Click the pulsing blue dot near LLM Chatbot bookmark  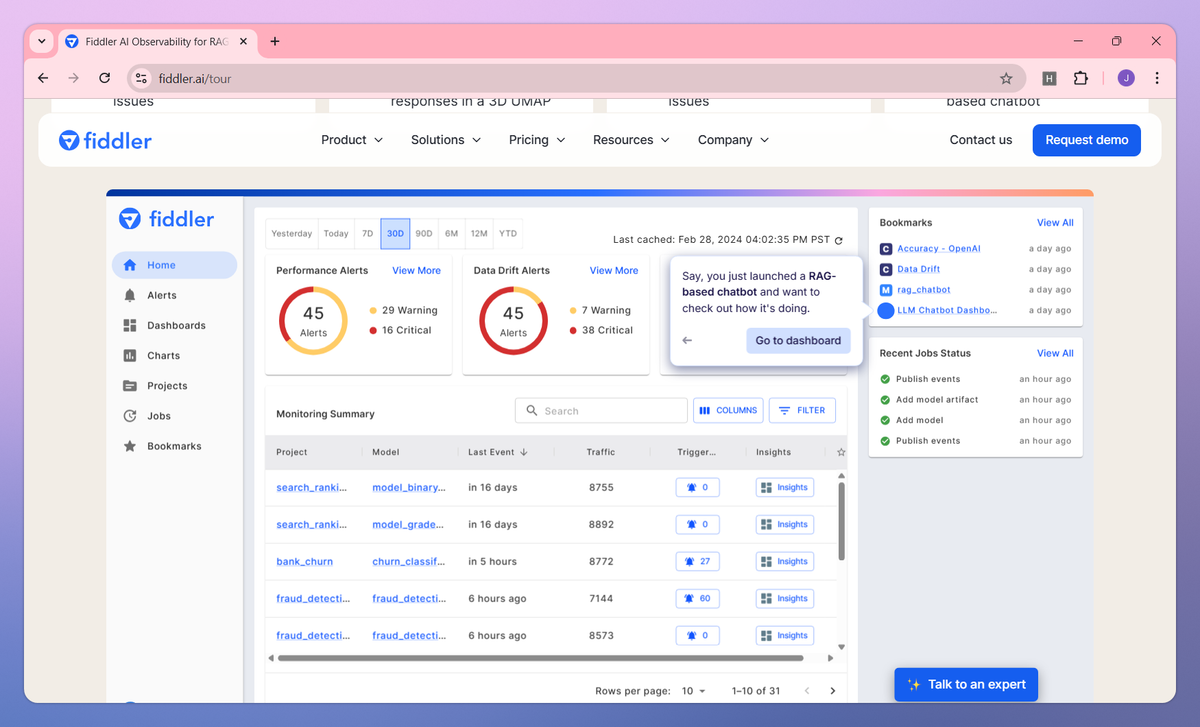(x=885, y=310)
